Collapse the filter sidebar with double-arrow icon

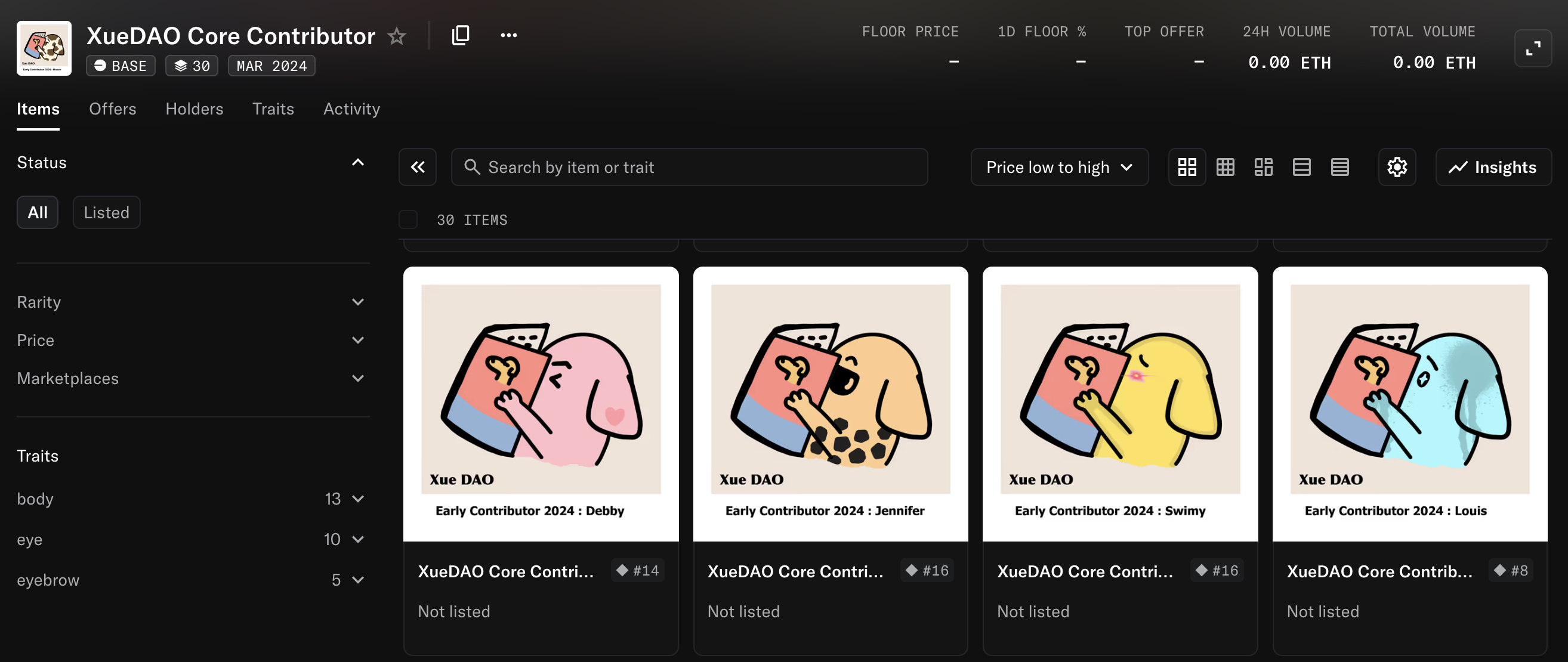[418, 167]
